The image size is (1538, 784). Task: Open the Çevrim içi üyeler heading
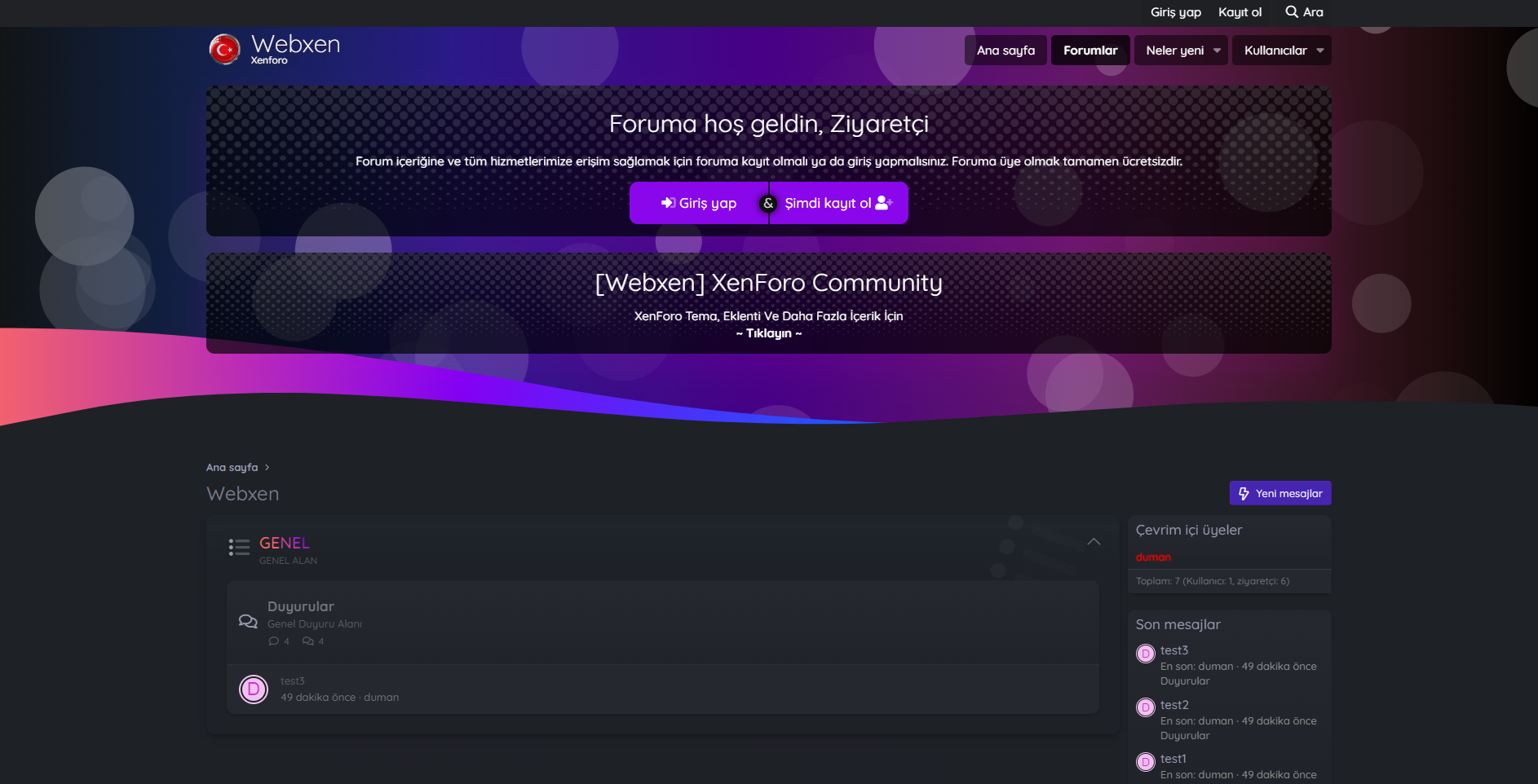pos(1189,531)
